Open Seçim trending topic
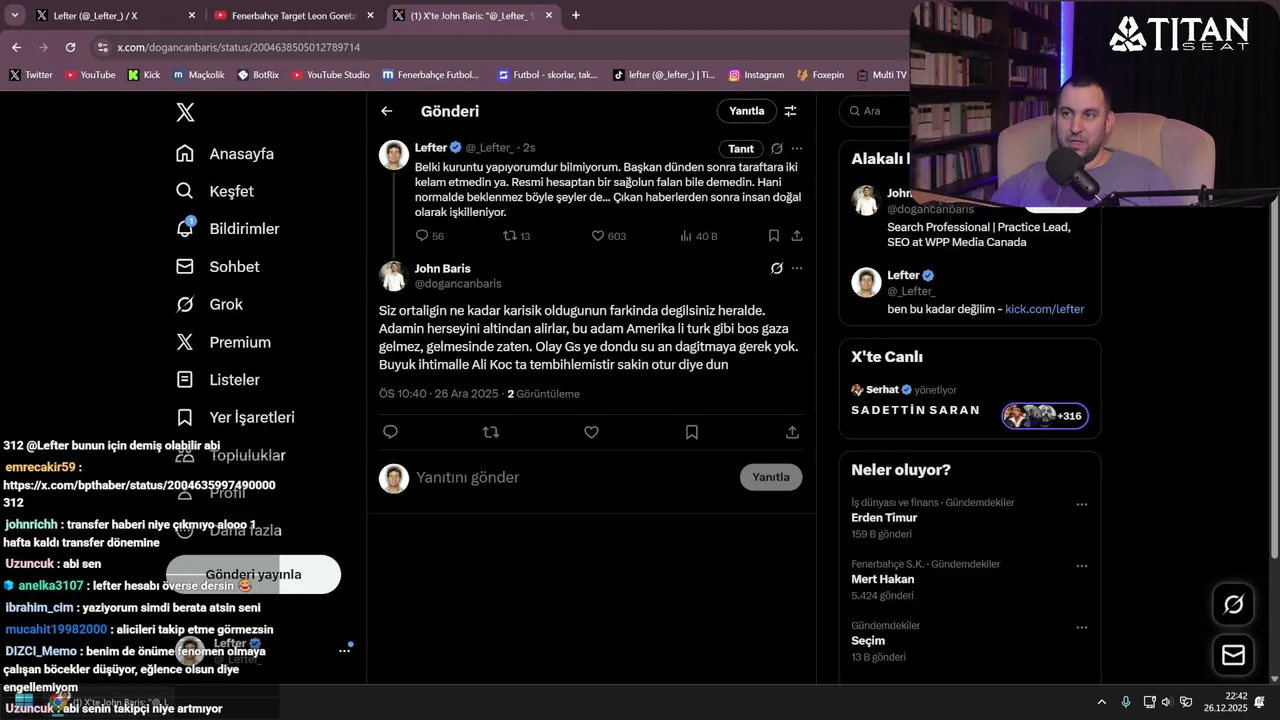1280x720 pixels. point(868,641)
